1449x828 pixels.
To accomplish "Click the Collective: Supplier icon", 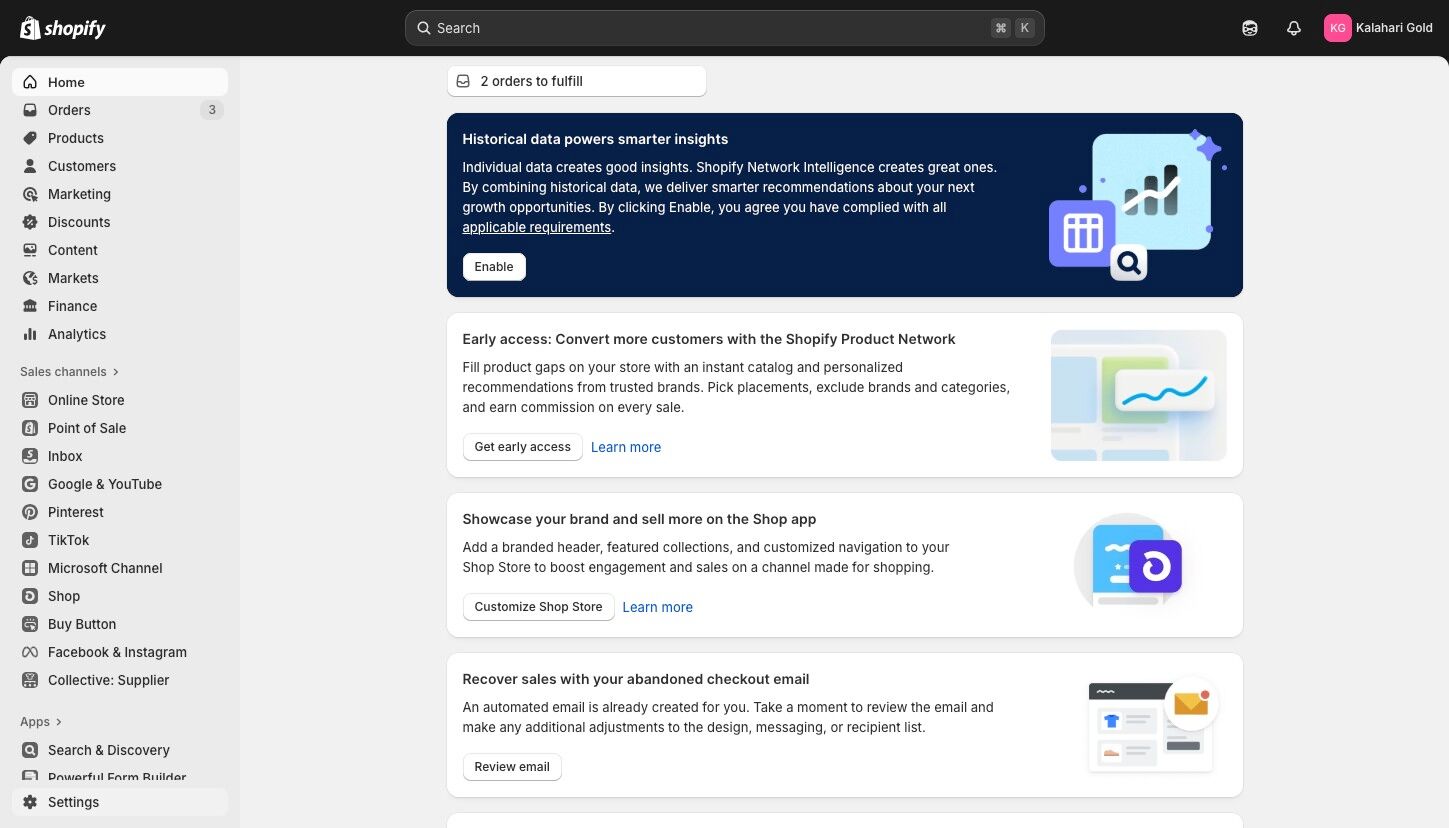I will (30, 680).
